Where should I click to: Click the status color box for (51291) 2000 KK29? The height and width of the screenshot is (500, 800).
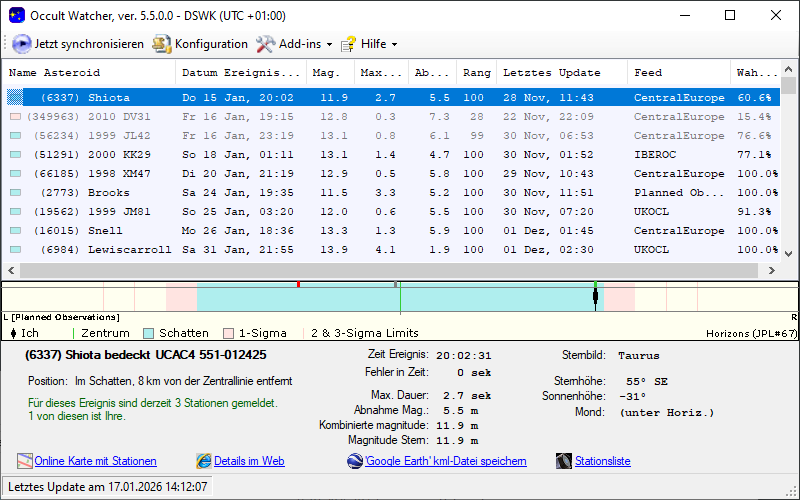coord(15,155)
